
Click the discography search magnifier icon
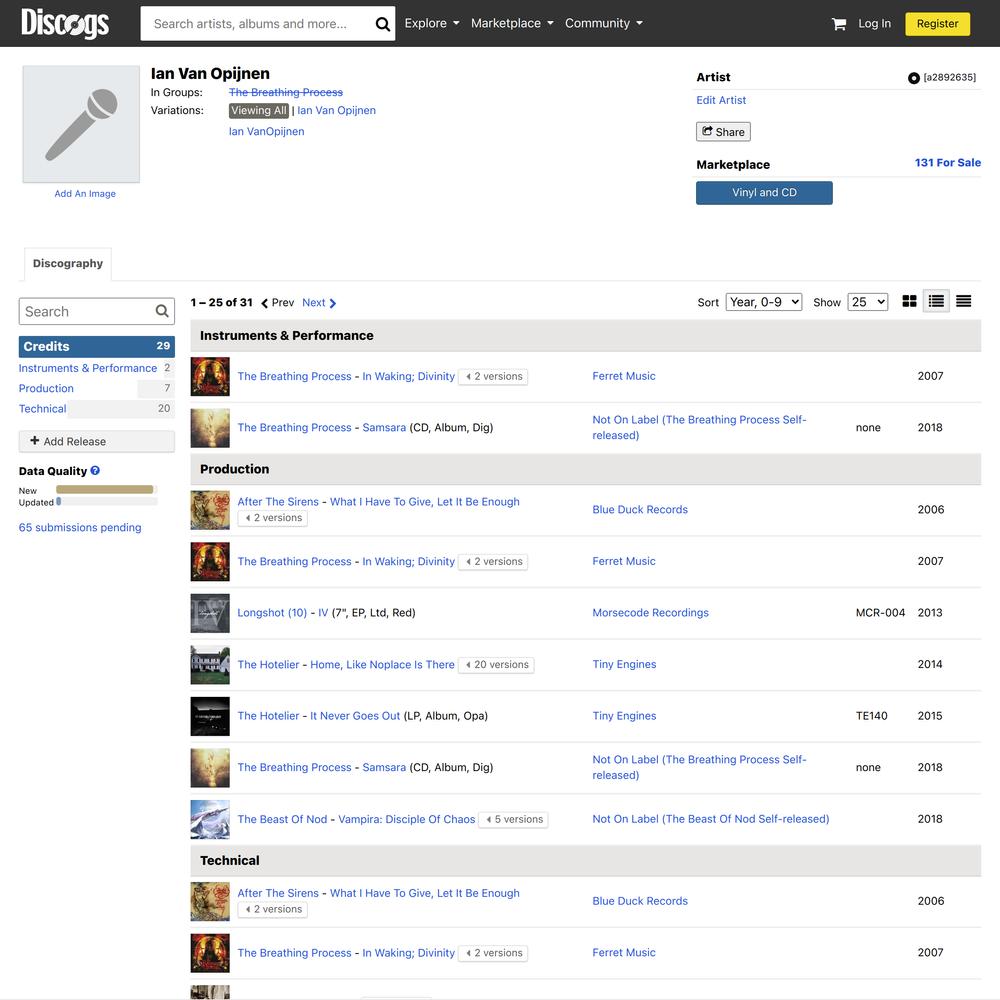[162, 311]
